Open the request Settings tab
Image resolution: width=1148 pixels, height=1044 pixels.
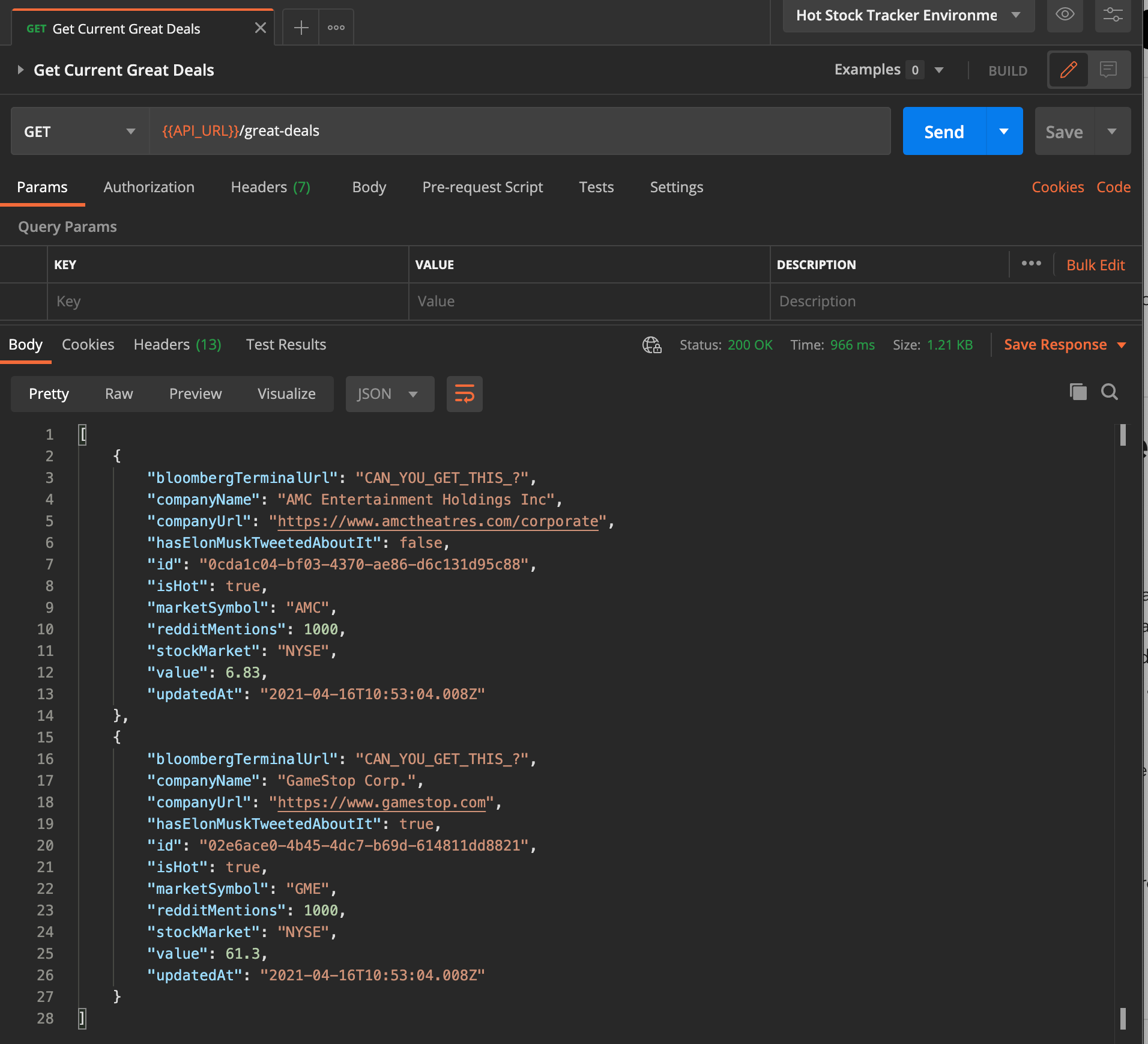(677, 187)
